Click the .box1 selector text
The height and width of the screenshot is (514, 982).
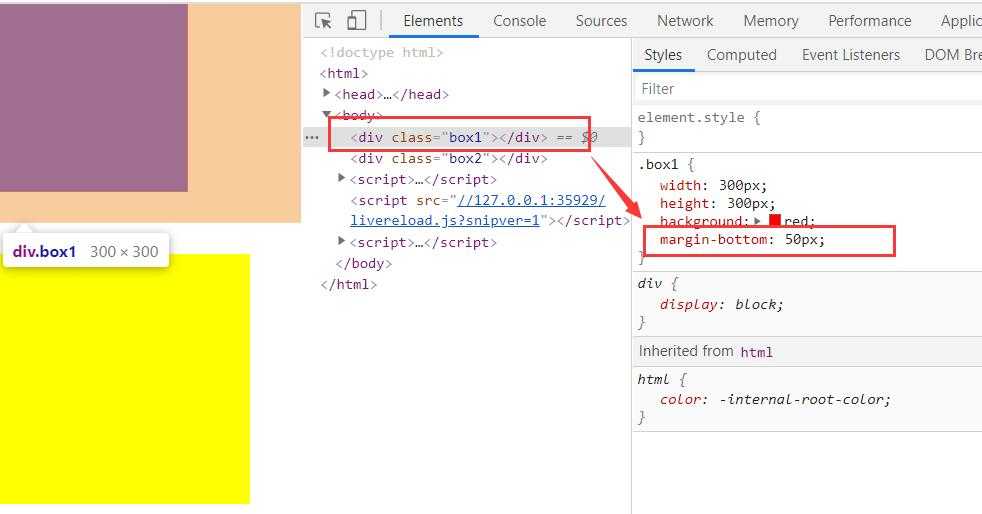click(x=658, y=165)
